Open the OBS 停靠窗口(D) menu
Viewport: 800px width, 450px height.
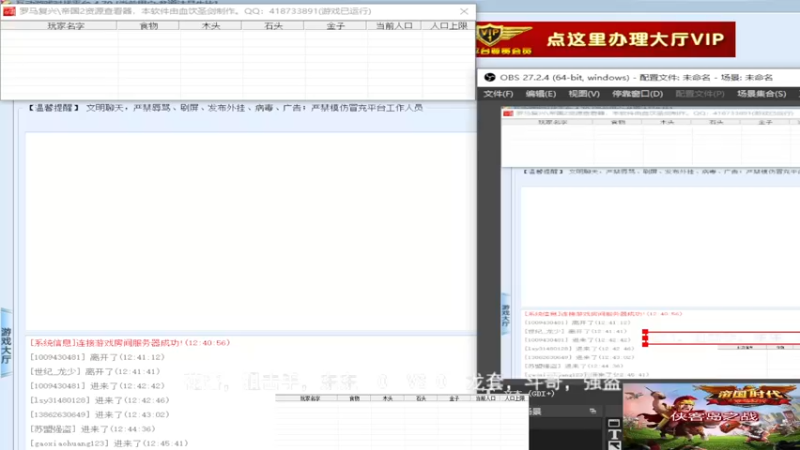click(x=637, y=94)
